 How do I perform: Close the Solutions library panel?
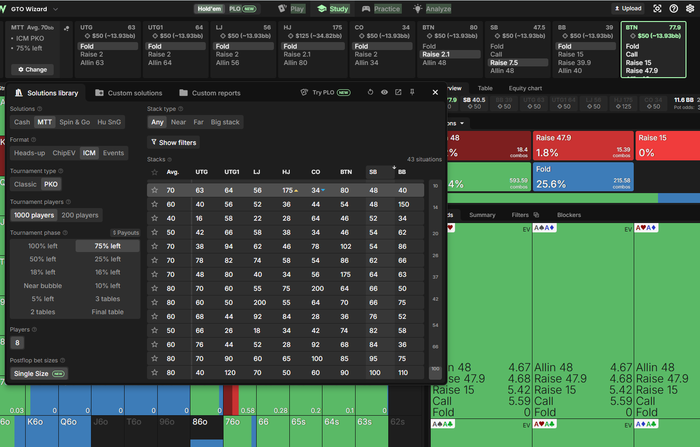click(435, 92)
